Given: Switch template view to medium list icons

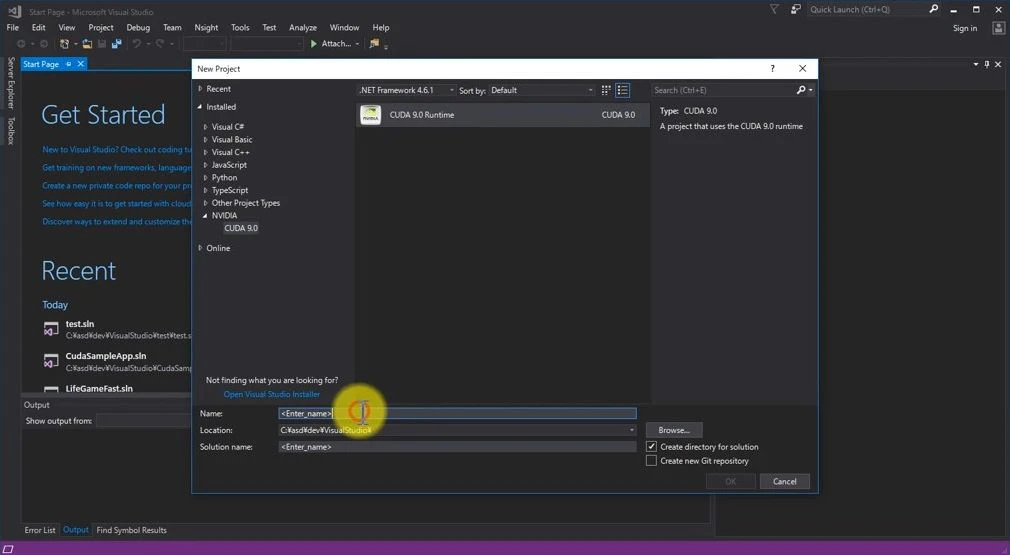Looking at the screenshot, I should 622,90.
